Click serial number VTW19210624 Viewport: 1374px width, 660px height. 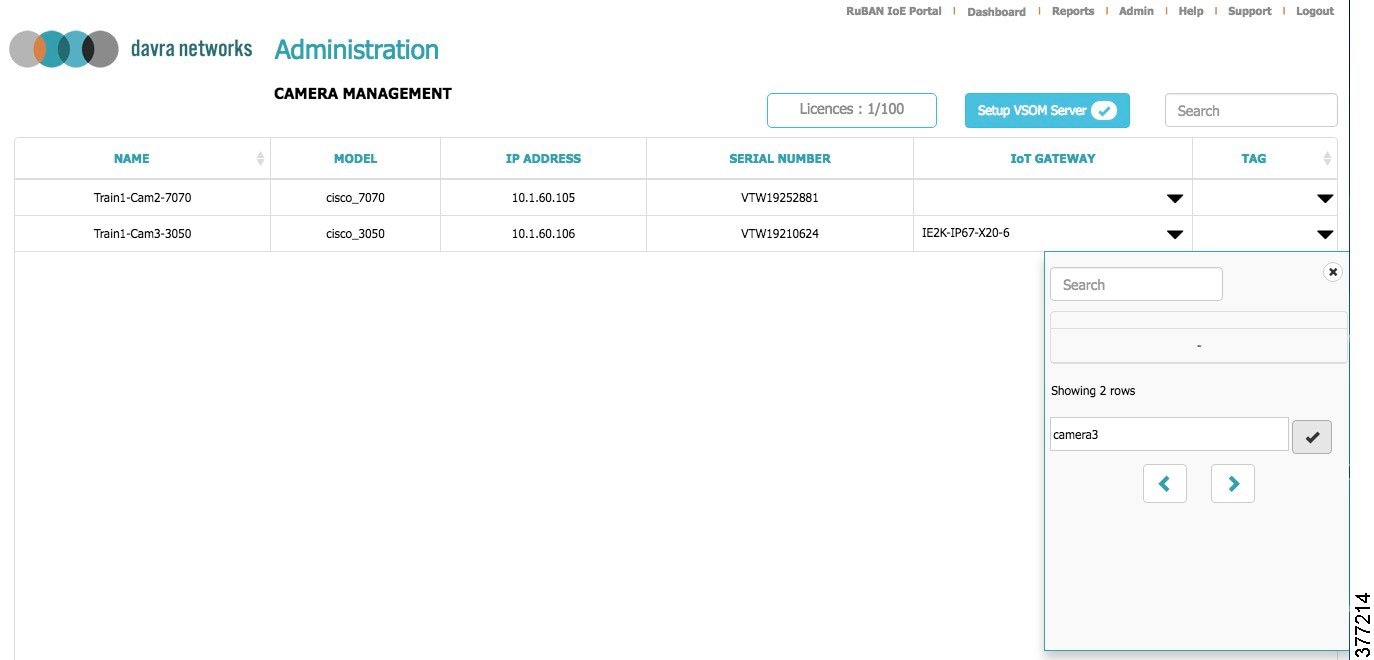tap(780, 234)
